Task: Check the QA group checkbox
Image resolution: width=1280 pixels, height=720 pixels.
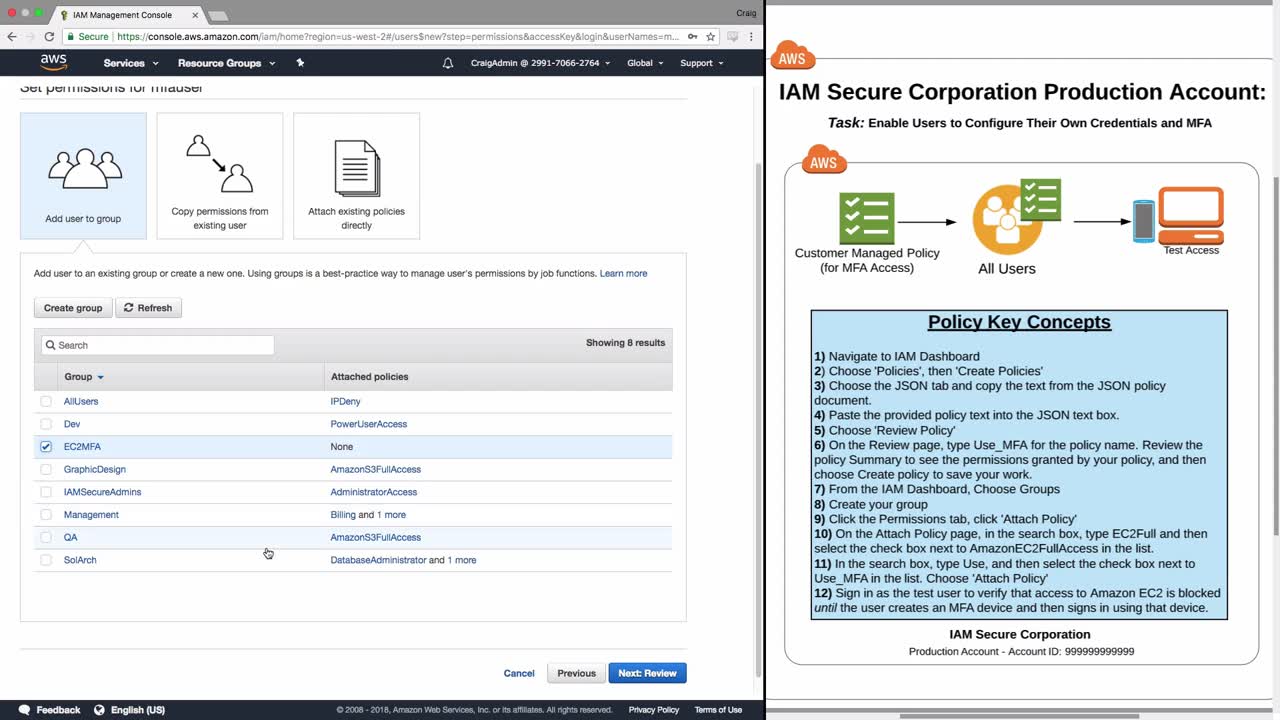Action: tap(46, 537)
